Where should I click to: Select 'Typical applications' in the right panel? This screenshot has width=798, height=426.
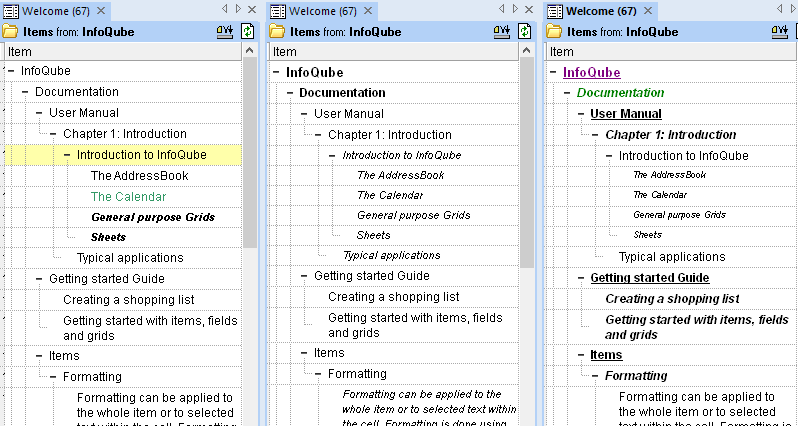672,257
